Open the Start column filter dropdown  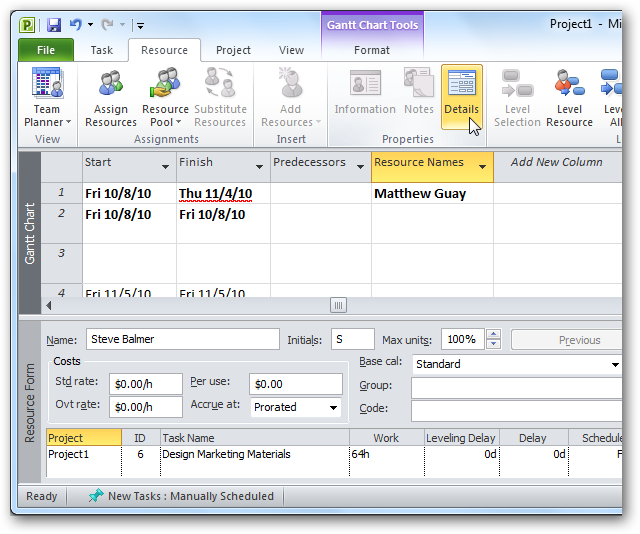[165, 167]
